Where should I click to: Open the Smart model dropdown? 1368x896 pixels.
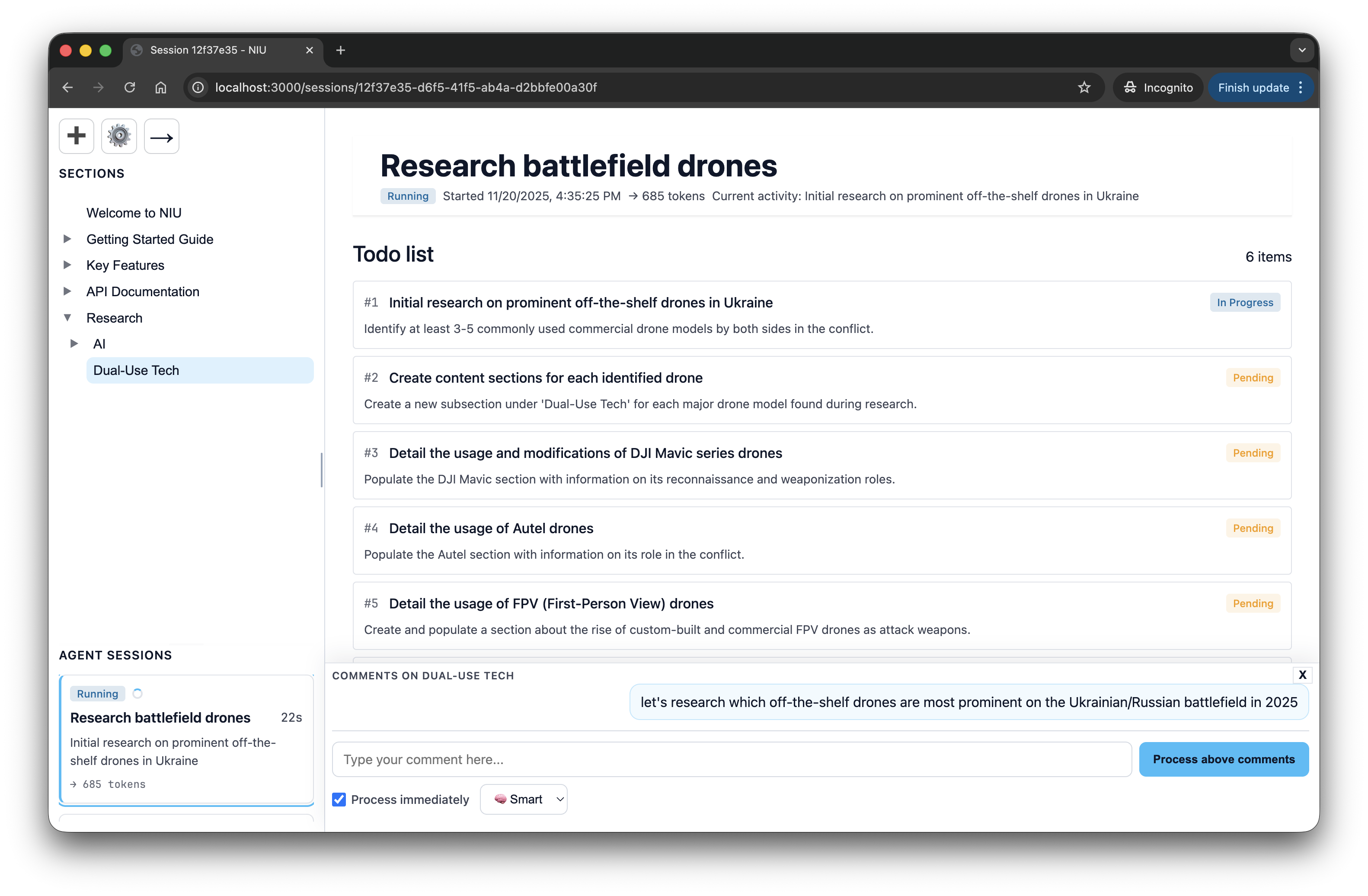[524, 800]
